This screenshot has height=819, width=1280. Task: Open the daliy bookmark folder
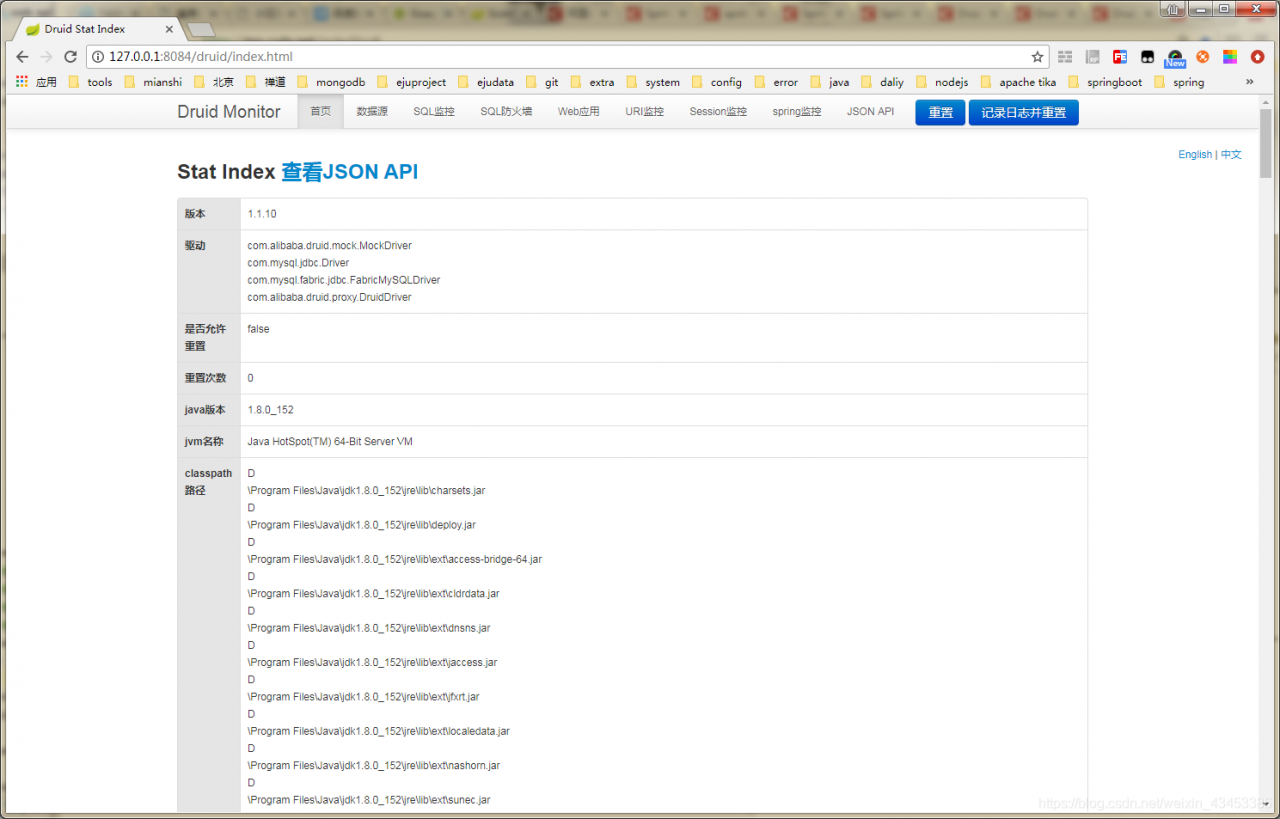pyautogui.click(x=882, y=82)
